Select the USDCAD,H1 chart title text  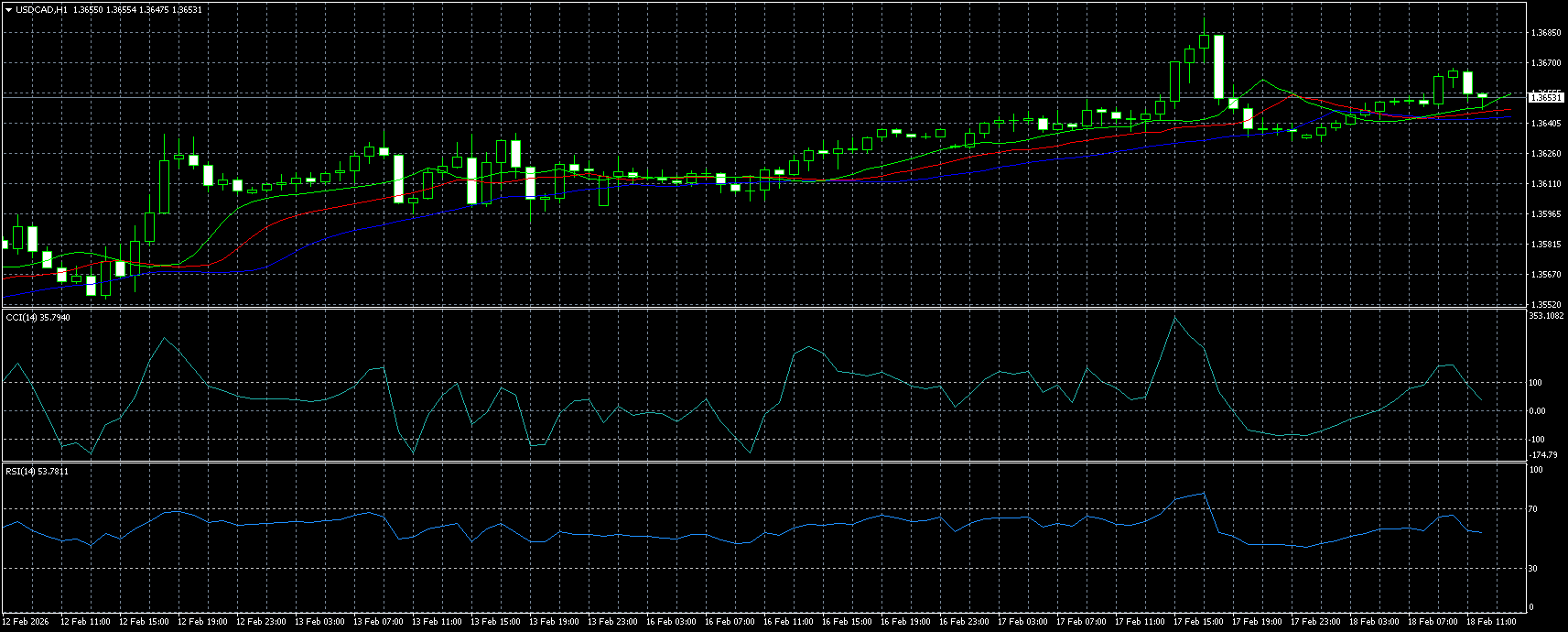[41, 9]
